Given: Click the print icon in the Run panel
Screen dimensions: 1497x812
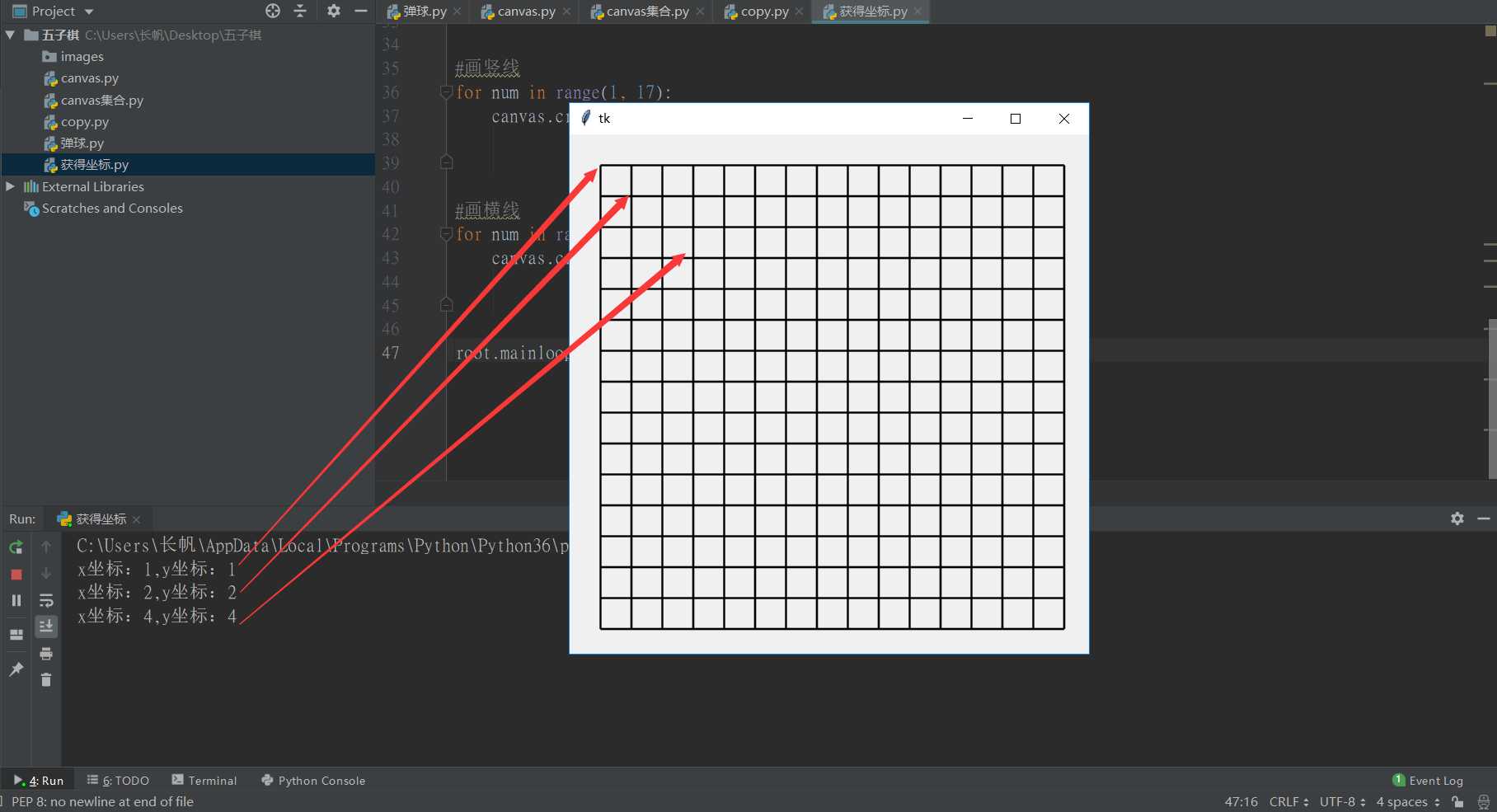Looking at the screenshot, I should tap(46, 654).
